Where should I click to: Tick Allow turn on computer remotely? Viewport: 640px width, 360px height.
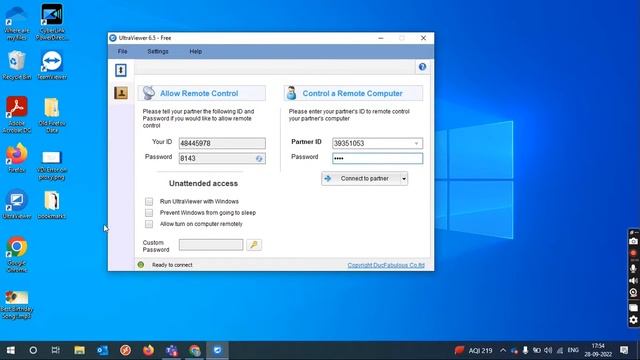[x=149, y=224]
